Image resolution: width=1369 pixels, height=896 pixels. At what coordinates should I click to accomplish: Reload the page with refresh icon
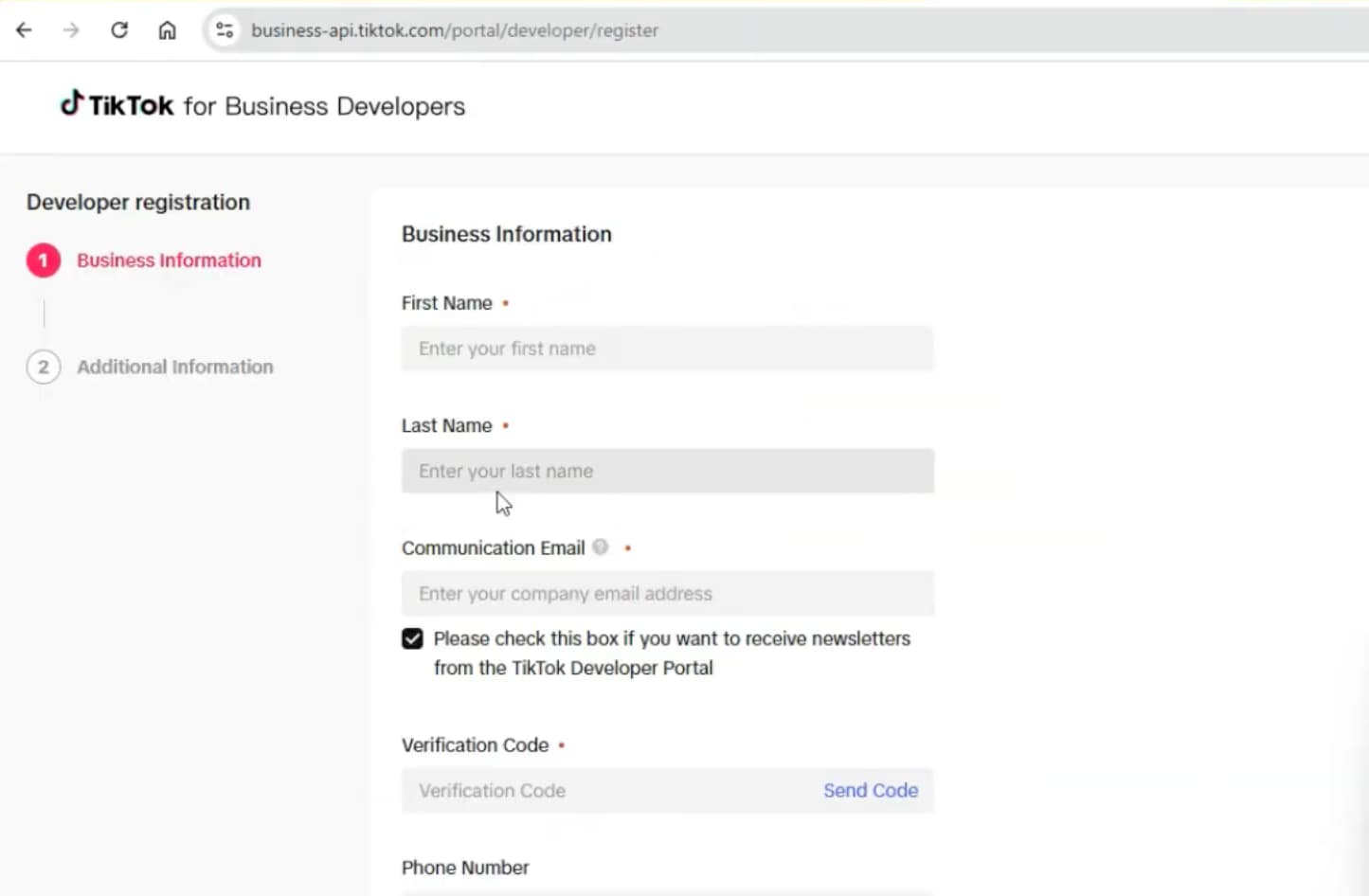tap(119, 30)
